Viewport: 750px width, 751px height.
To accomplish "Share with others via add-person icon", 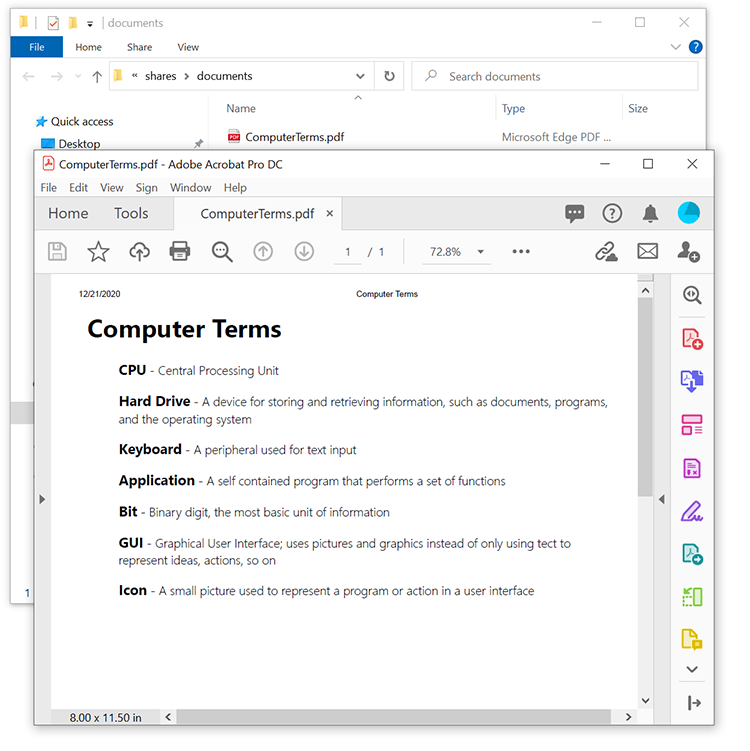I will 689,251.
